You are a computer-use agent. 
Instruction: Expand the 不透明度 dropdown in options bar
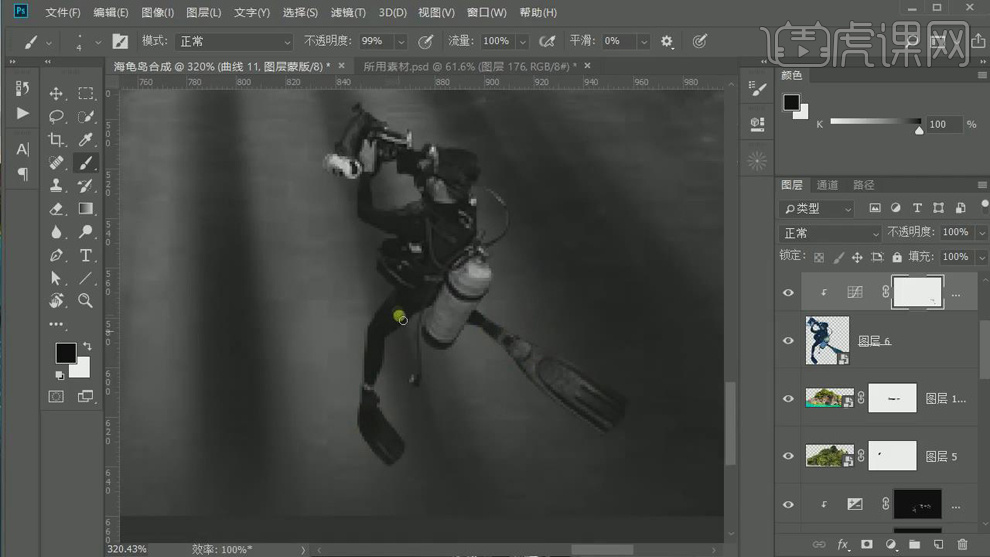tap(401, 42)
